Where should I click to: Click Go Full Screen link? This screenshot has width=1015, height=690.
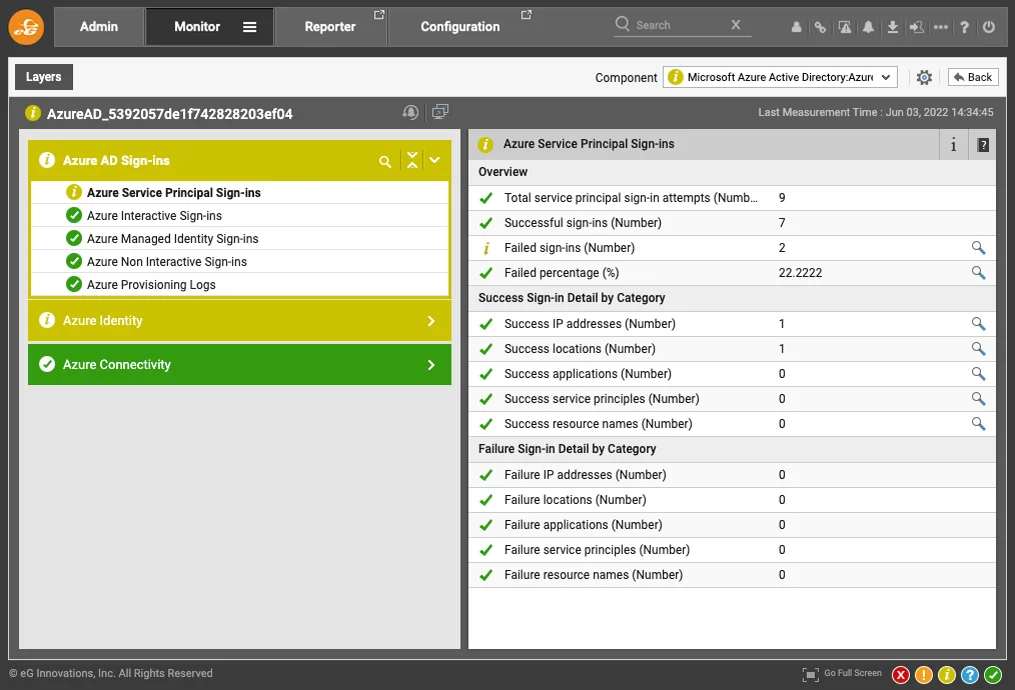click(x=853, y=673)
